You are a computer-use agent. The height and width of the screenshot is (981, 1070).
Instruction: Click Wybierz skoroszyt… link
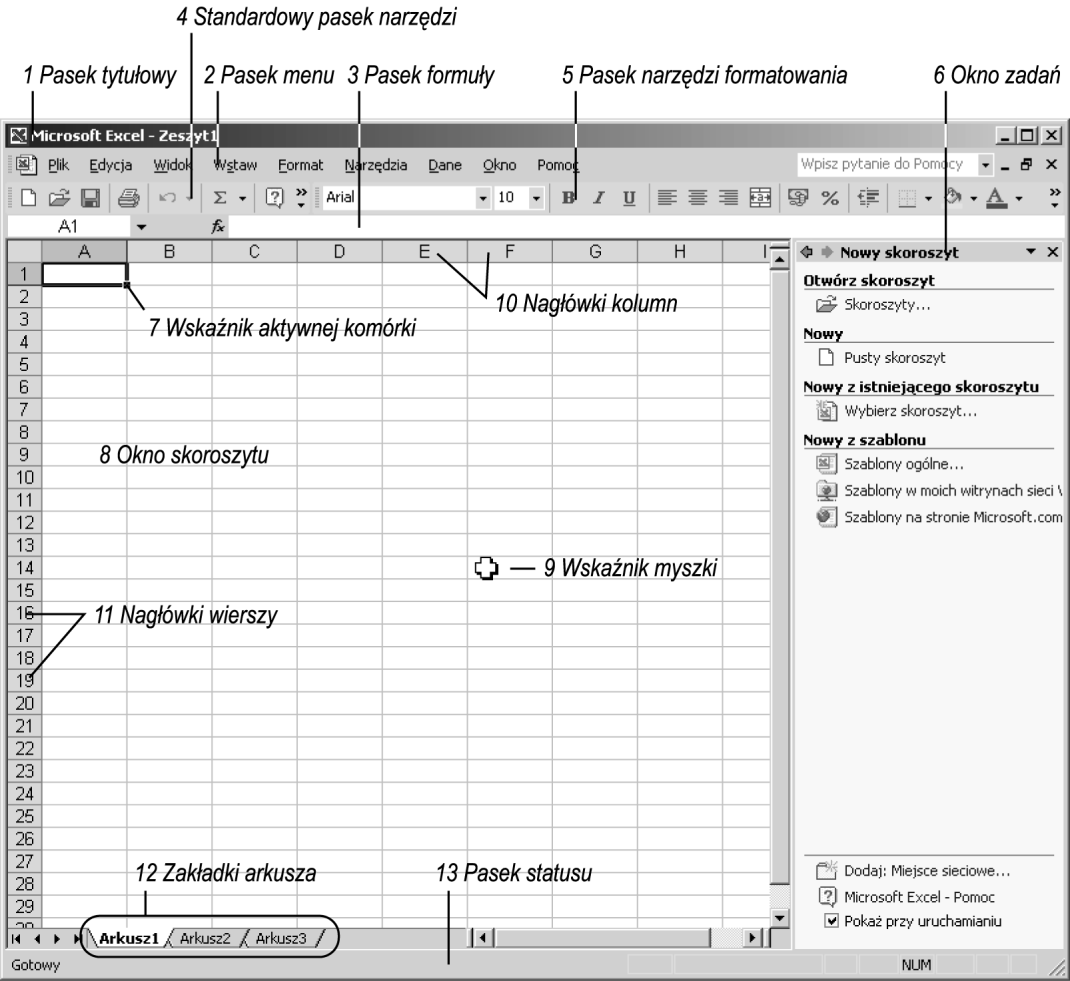click(910, 411)
